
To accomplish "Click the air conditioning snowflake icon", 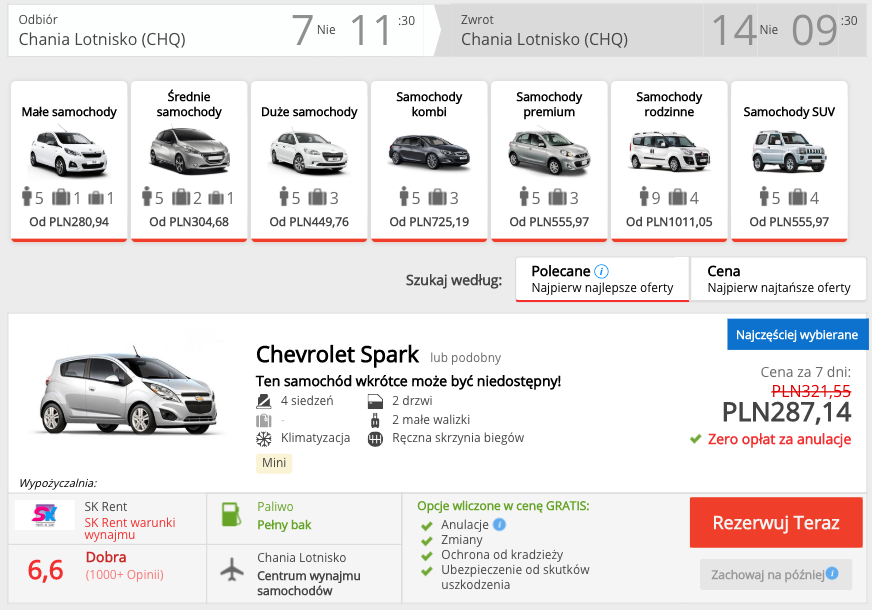I will [264, 438].
